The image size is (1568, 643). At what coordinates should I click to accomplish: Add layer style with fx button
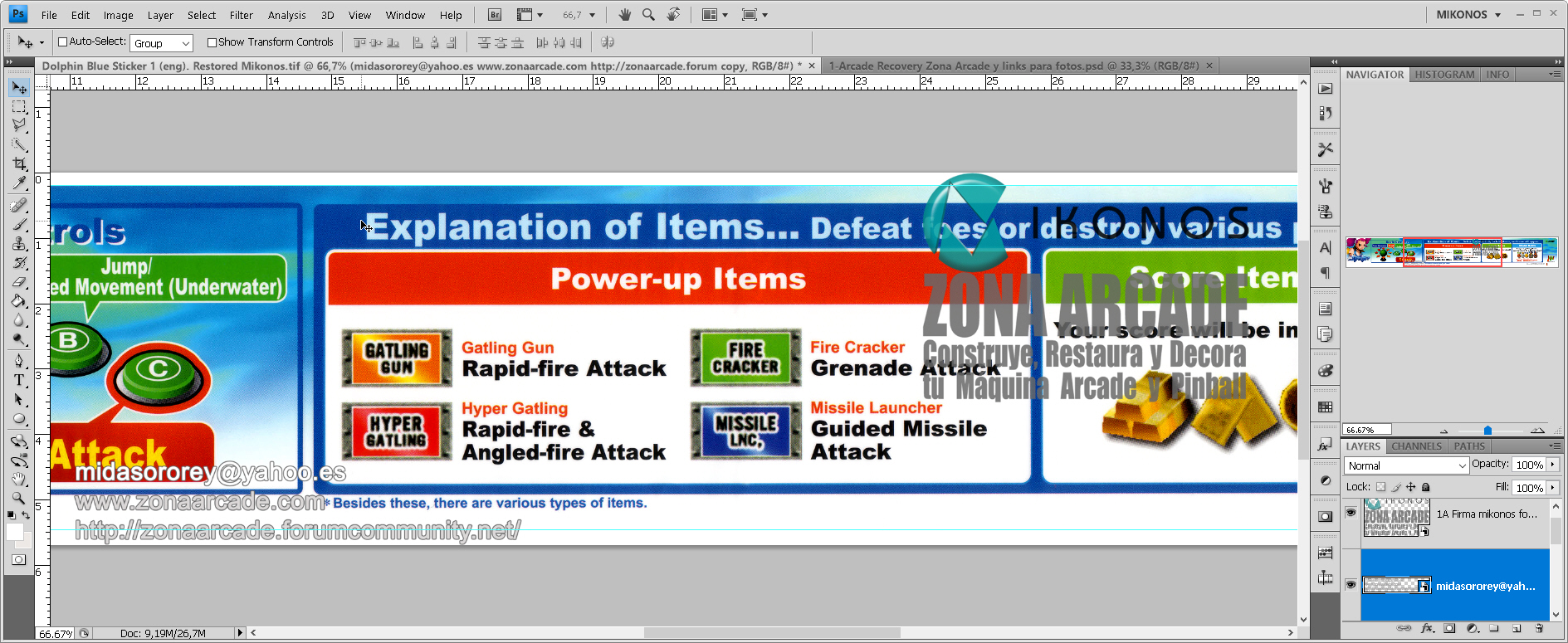pos(1427,628)
